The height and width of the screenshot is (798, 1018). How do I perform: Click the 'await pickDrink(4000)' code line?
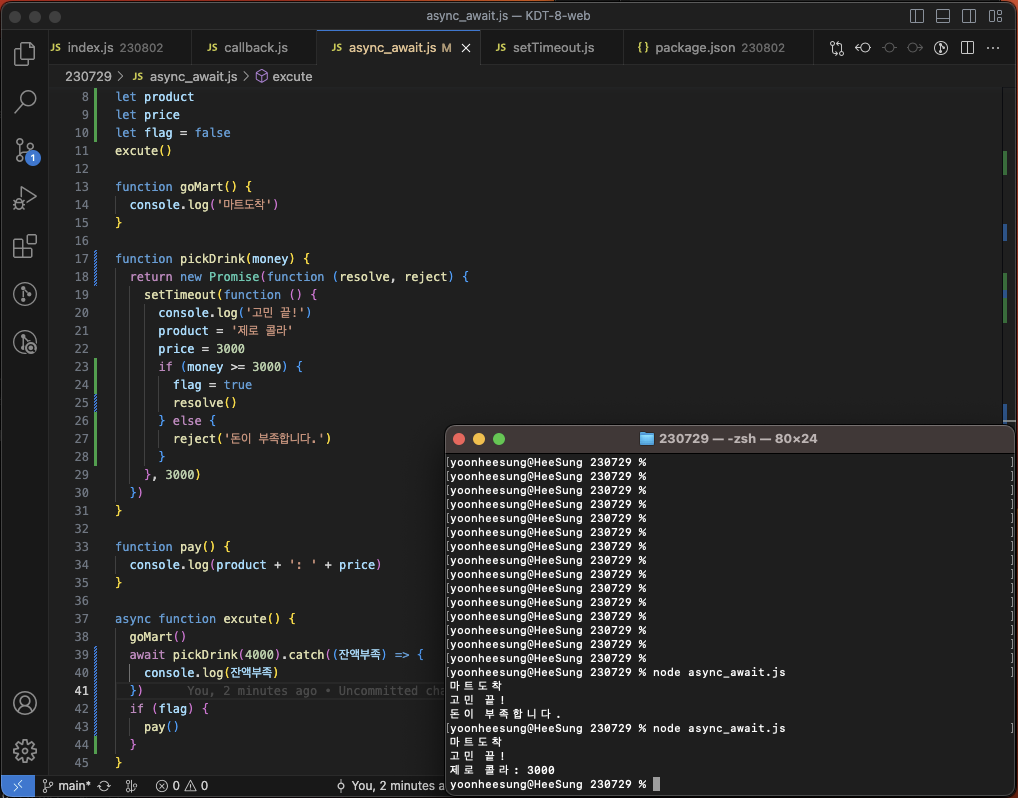point(277,655)
